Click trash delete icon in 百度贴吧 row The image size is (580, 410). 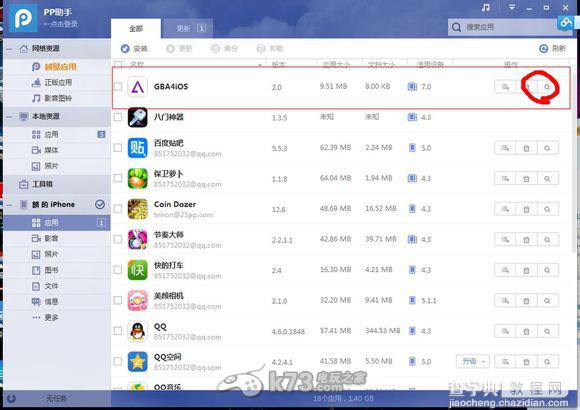point(526,148)
